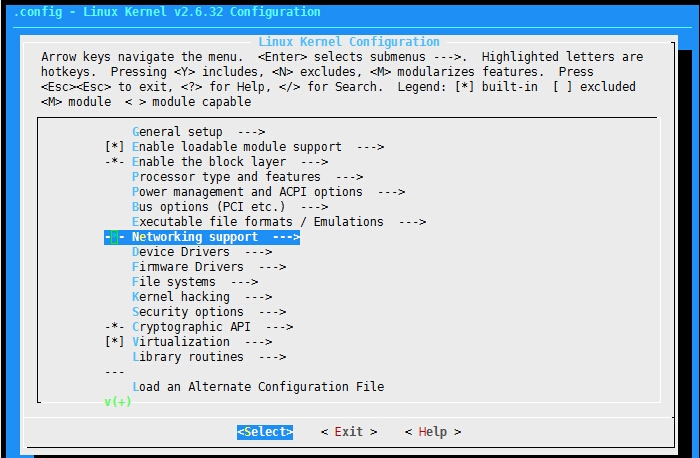This screenshot has width=700, height=458.
Task: Select Executable file formats / Emulations
Action: (x=279, y=222)
